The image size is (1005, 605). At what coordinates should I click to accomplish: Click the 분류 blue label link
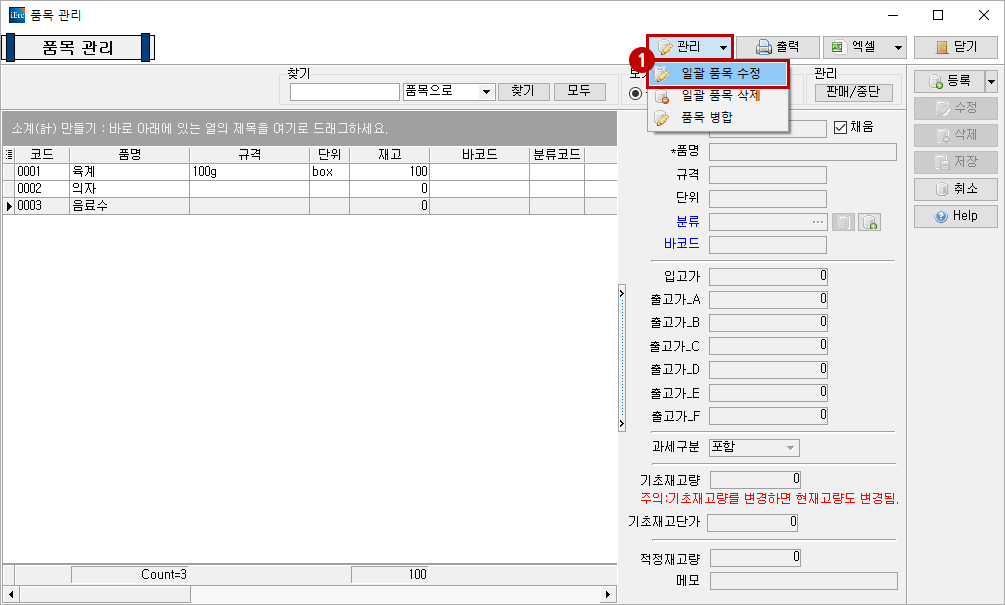click(x=688, y=222)
